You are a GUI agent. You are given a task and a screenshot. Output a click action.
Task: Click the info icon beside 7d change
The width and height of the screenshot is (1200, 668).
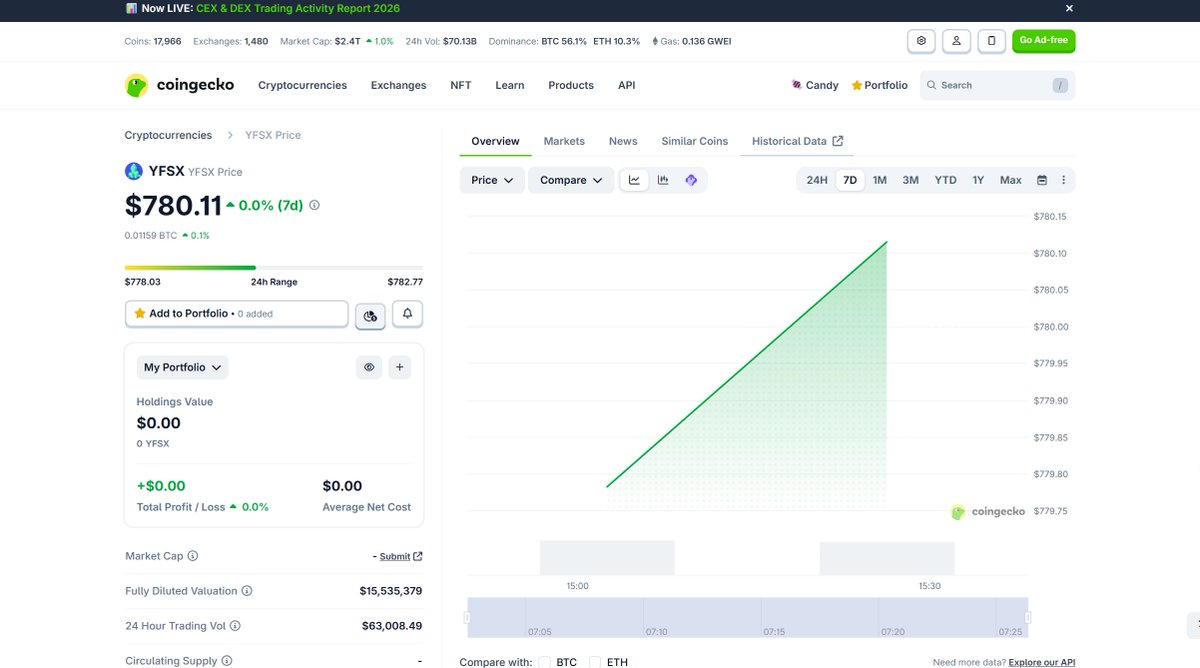314,205
